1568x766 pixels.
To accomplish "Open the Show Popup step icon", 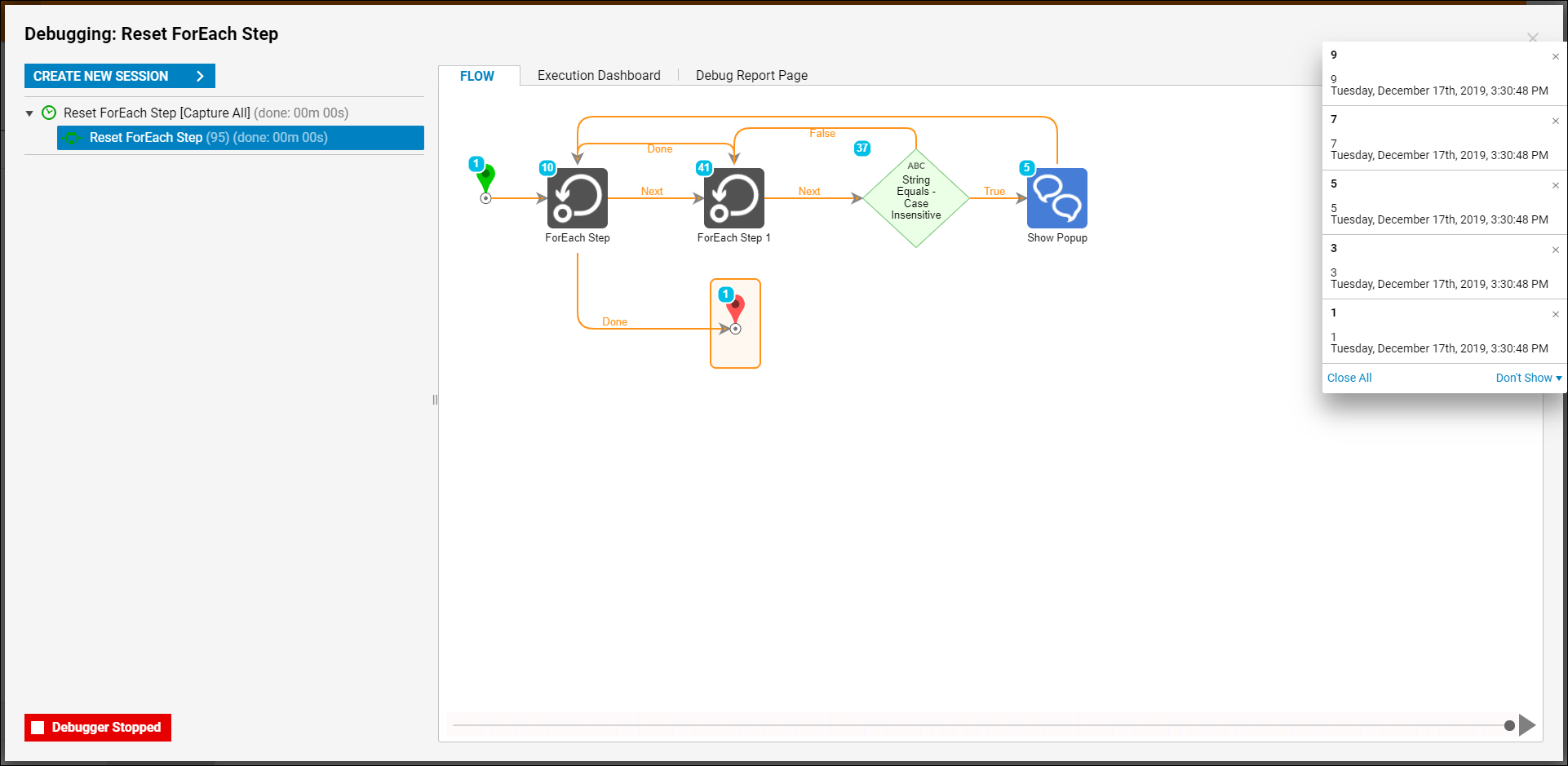I will click(1057, 198).
